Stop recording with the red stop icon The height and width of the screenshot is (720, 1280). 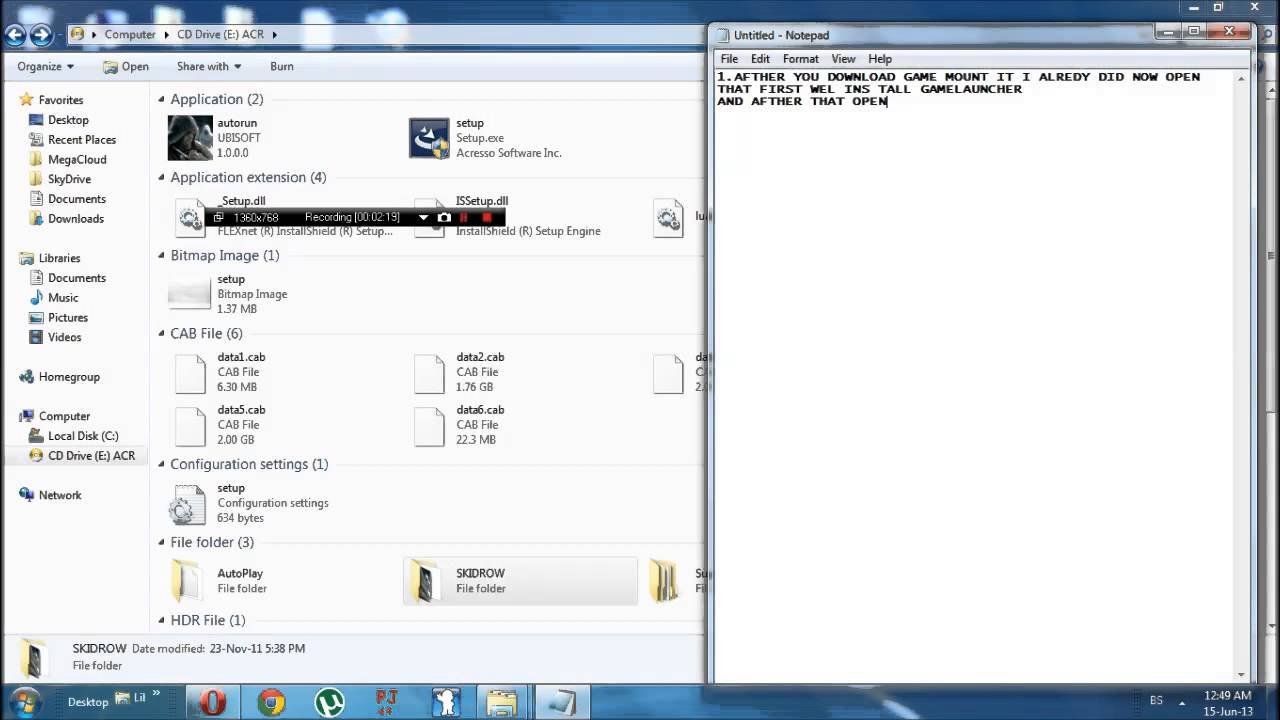click(x=487, y=217)
